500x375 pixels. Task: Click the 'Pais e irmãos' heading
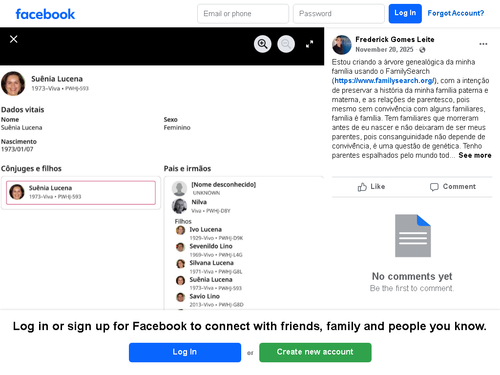coord(187,169)
